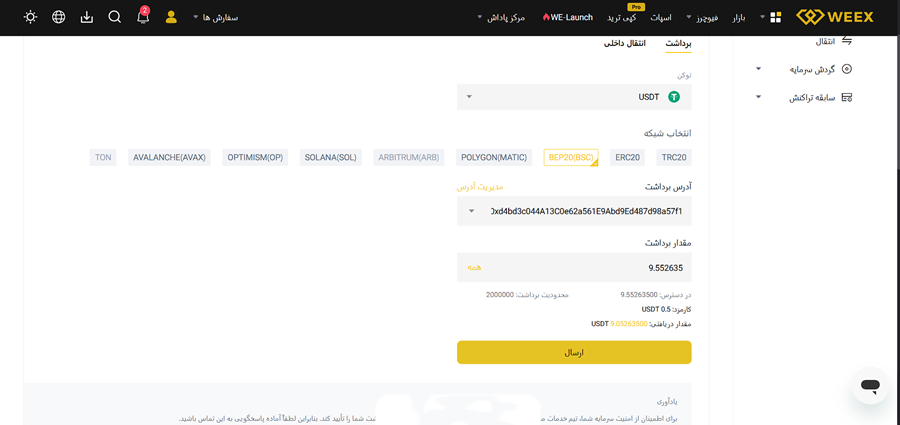Click انتقال in the sidebar

point(825,41)
